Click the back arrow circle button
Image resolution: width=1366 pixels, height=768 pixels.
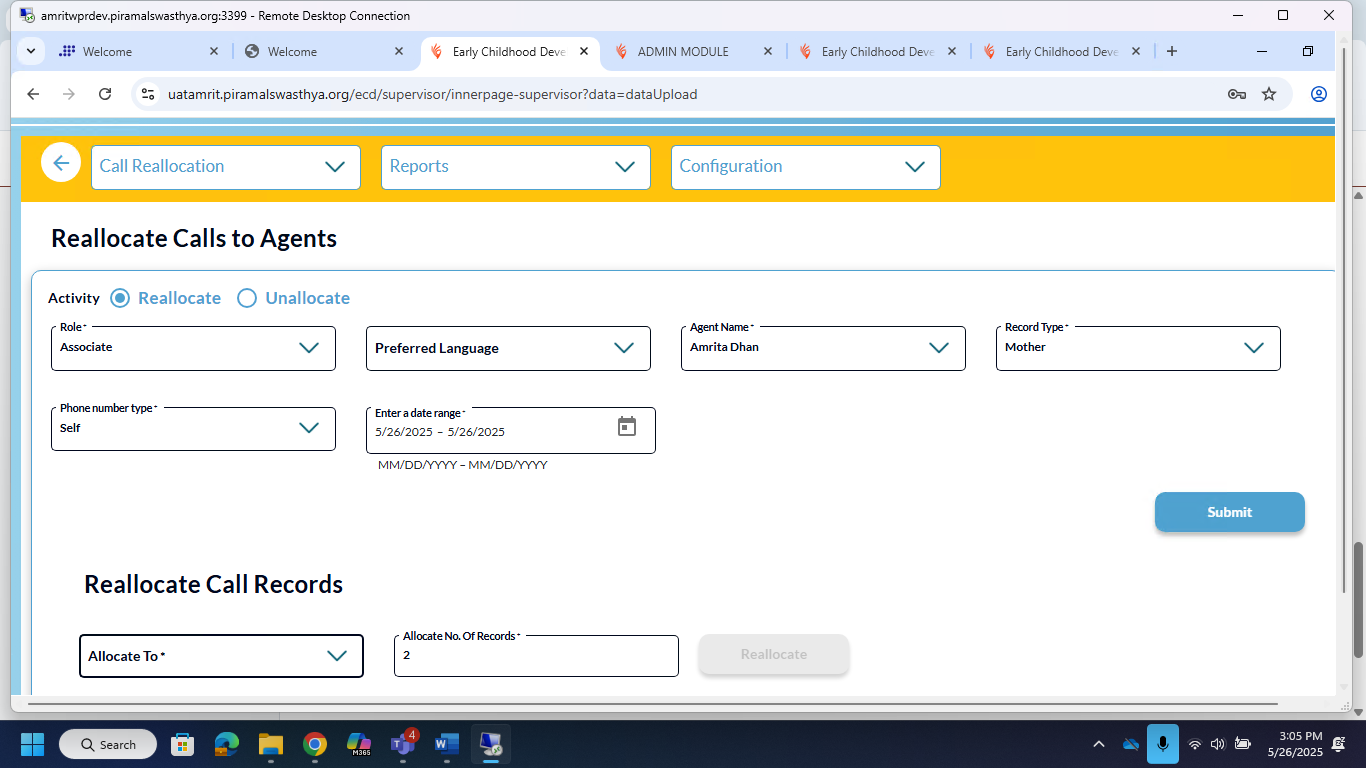pos(61,163)
